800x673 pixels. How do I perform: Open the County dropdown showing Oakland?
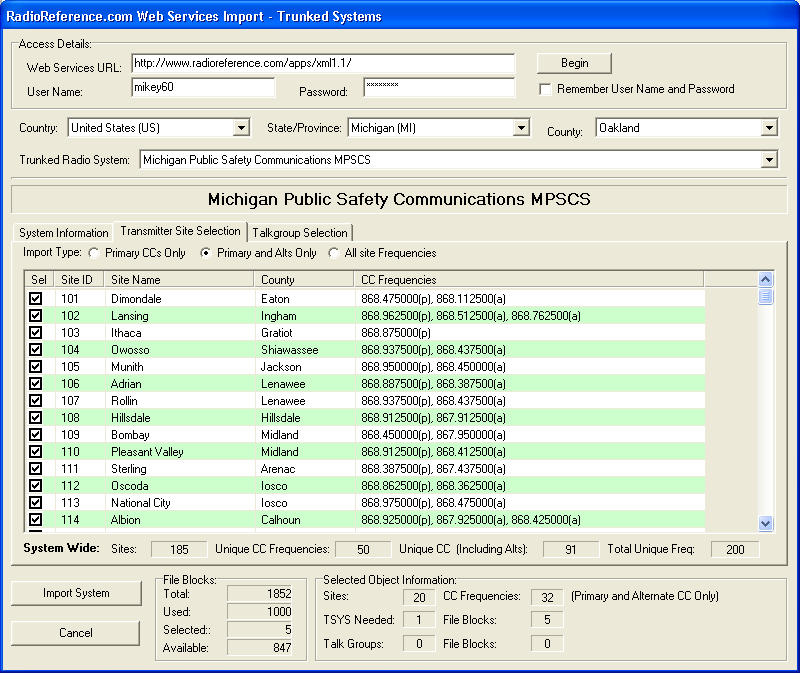pos(768,128)
